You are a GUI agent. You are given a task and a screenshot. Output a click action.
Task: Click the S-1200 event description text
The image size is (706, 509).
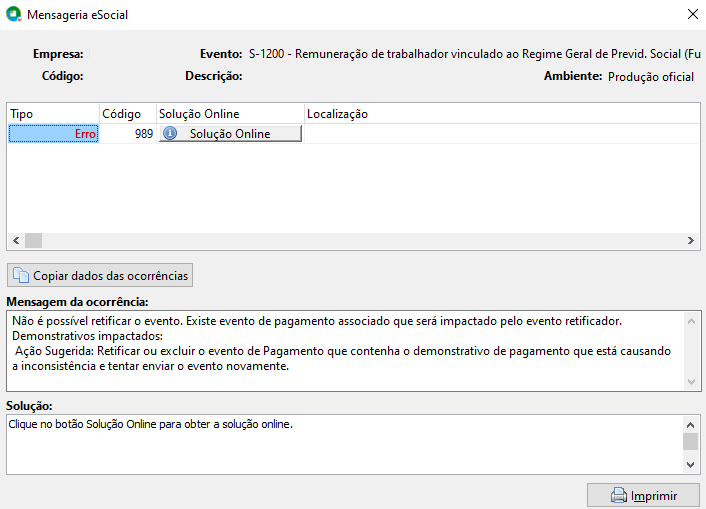(x=475, y=54)
